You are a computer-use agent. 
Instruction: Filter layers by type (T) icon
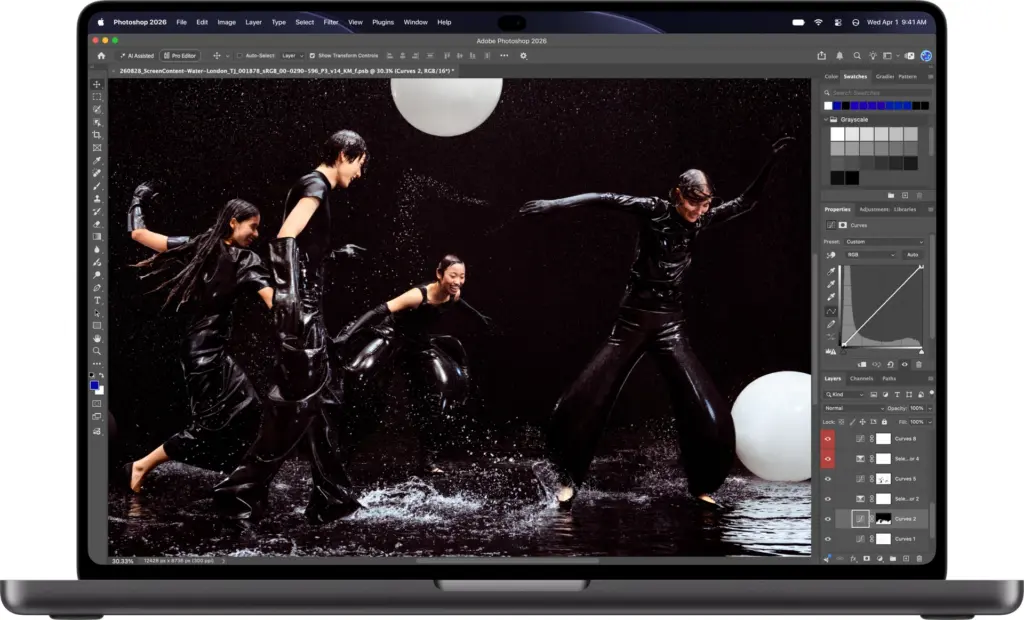897,395
